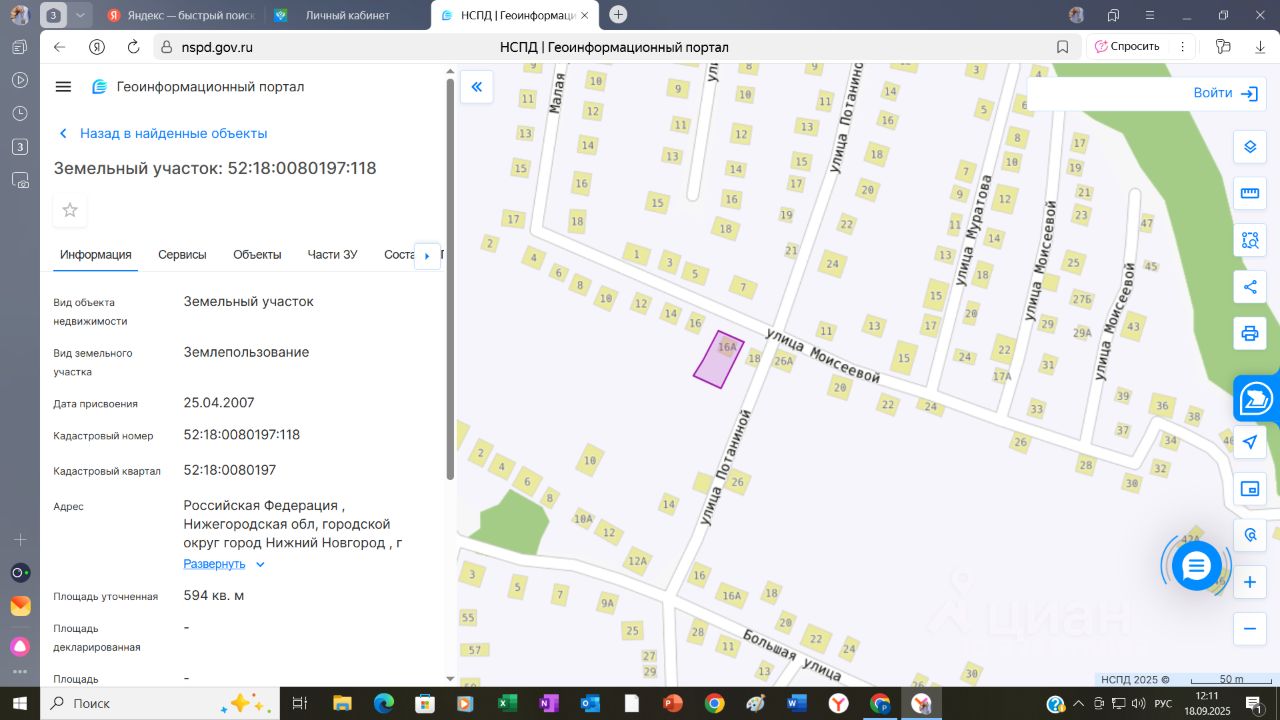Zoom in the map with plus button

pos(1249,582)
